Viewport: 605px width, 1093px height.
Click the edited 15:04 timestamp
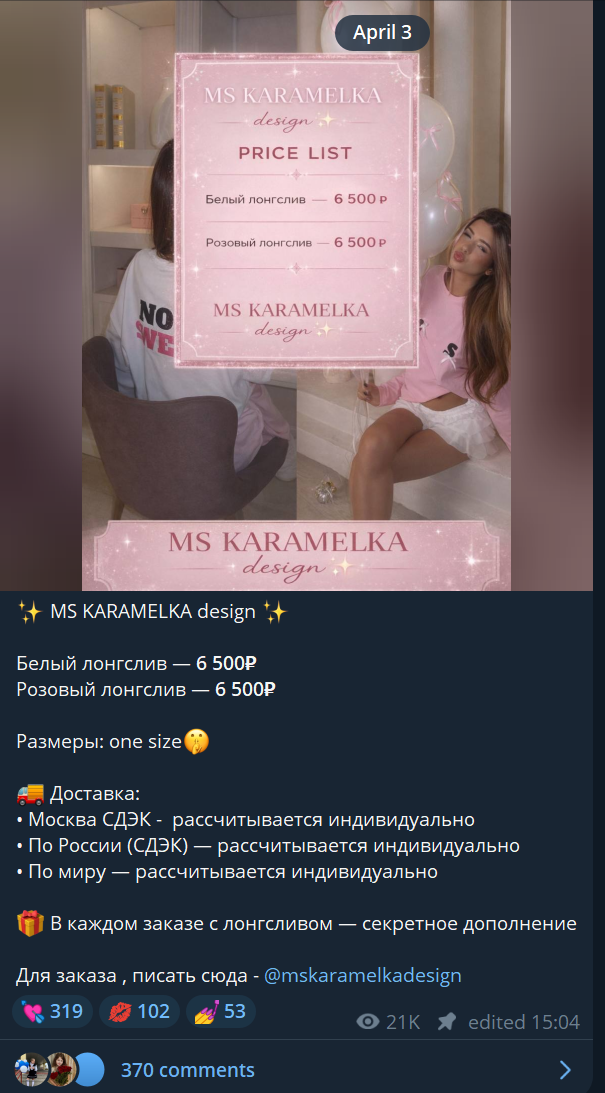click(524, 1022)
